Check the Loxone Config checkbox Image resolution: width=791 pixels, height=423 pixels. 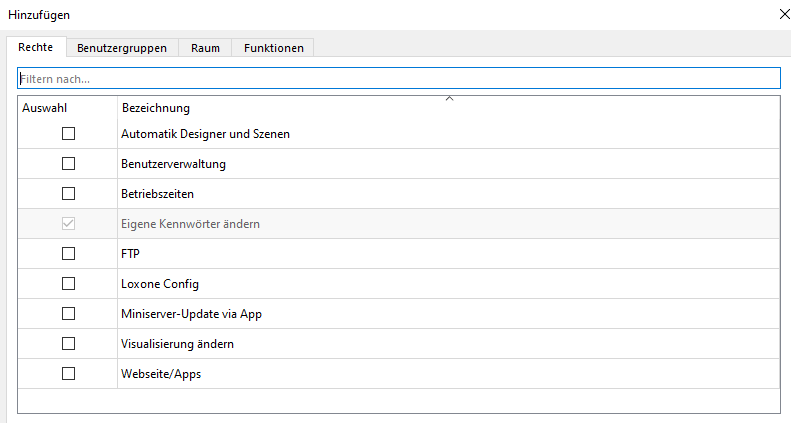[69, 283]
